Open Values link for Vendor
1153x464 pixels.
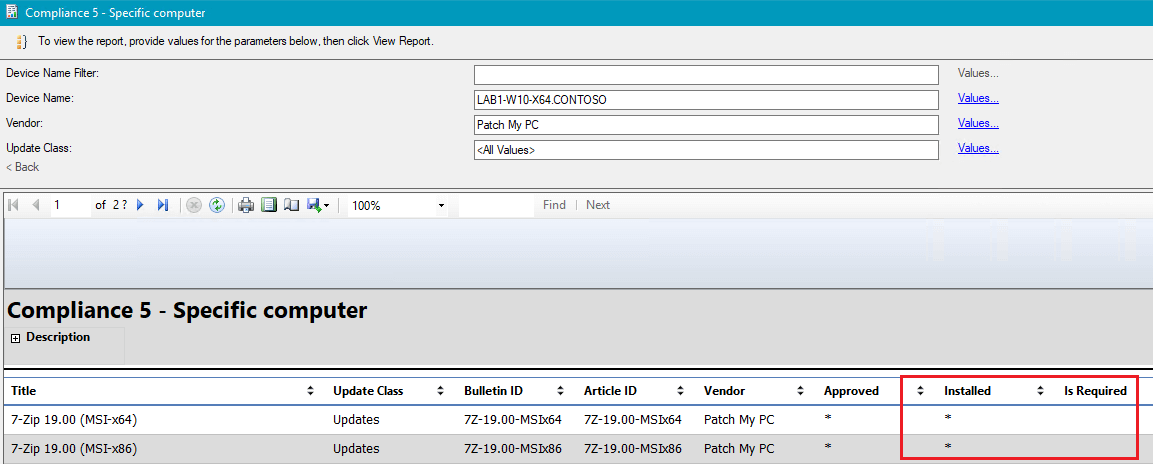978,123
